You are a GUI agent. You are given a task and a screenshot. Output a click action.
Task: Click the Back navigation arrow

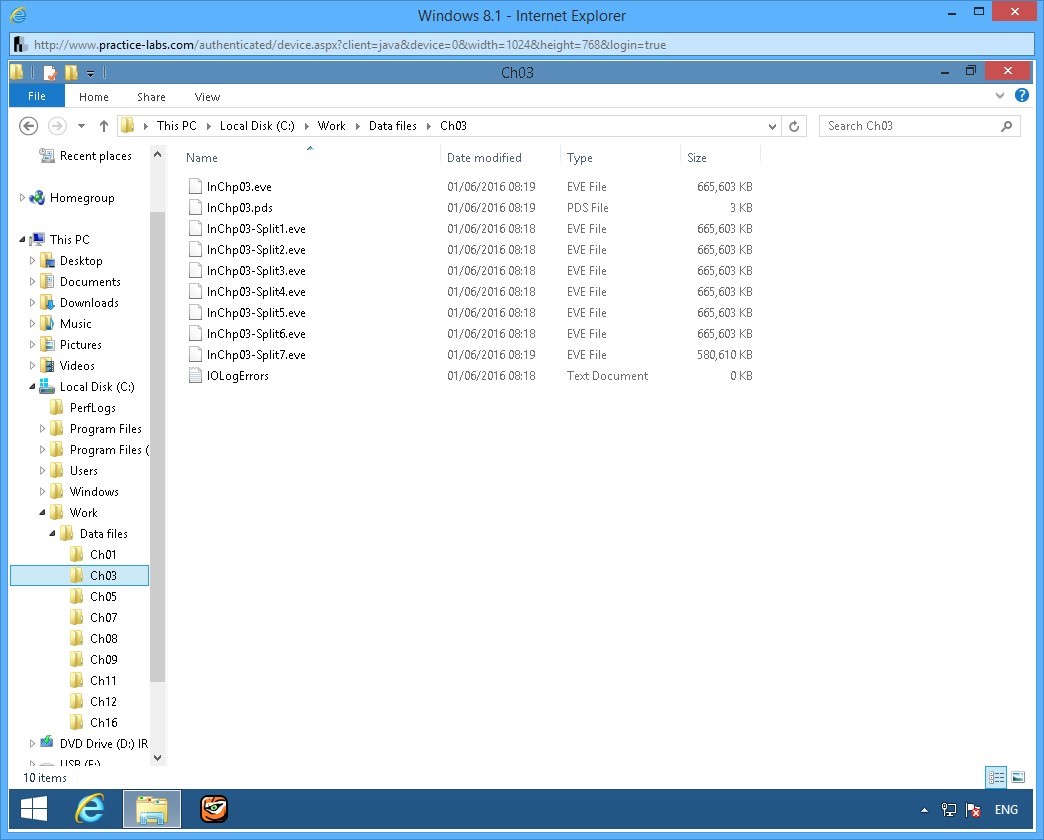(29, 126)
